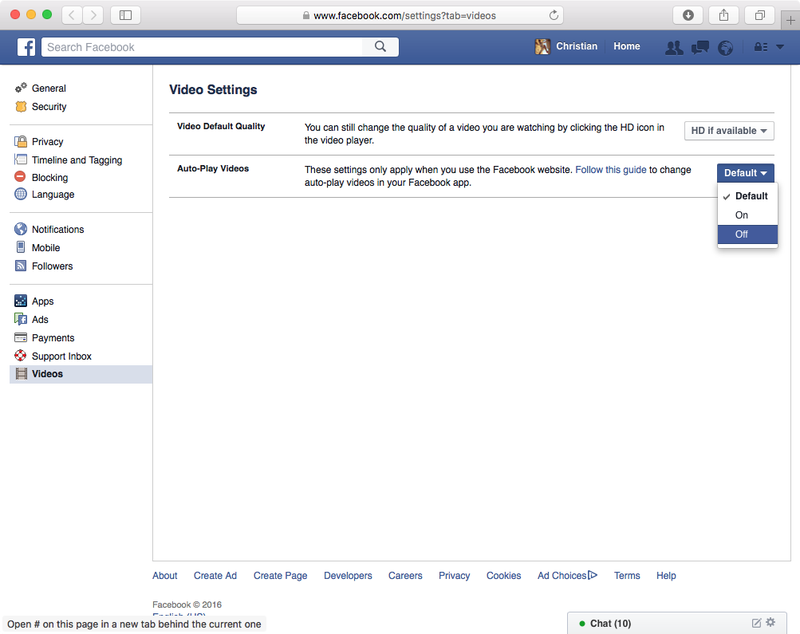Open a new Safari tab
This screenshot has width=800, height=634.
point(790,20)
